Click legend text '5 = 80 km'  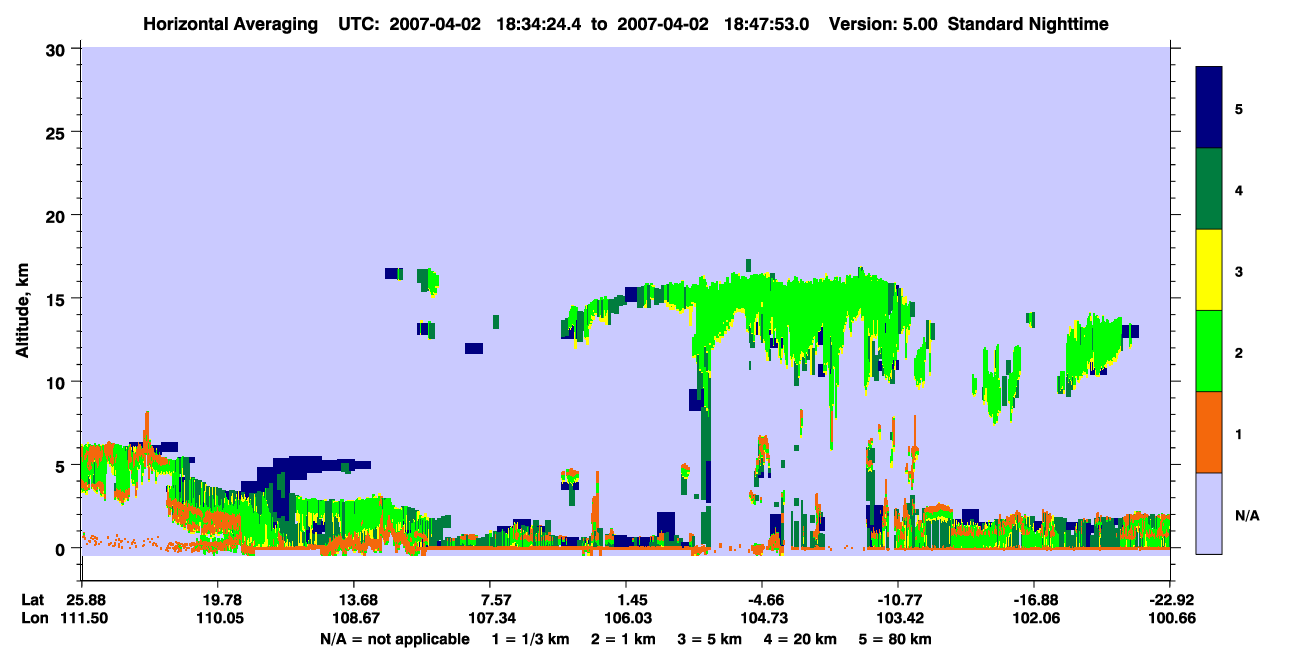[895, 638]
